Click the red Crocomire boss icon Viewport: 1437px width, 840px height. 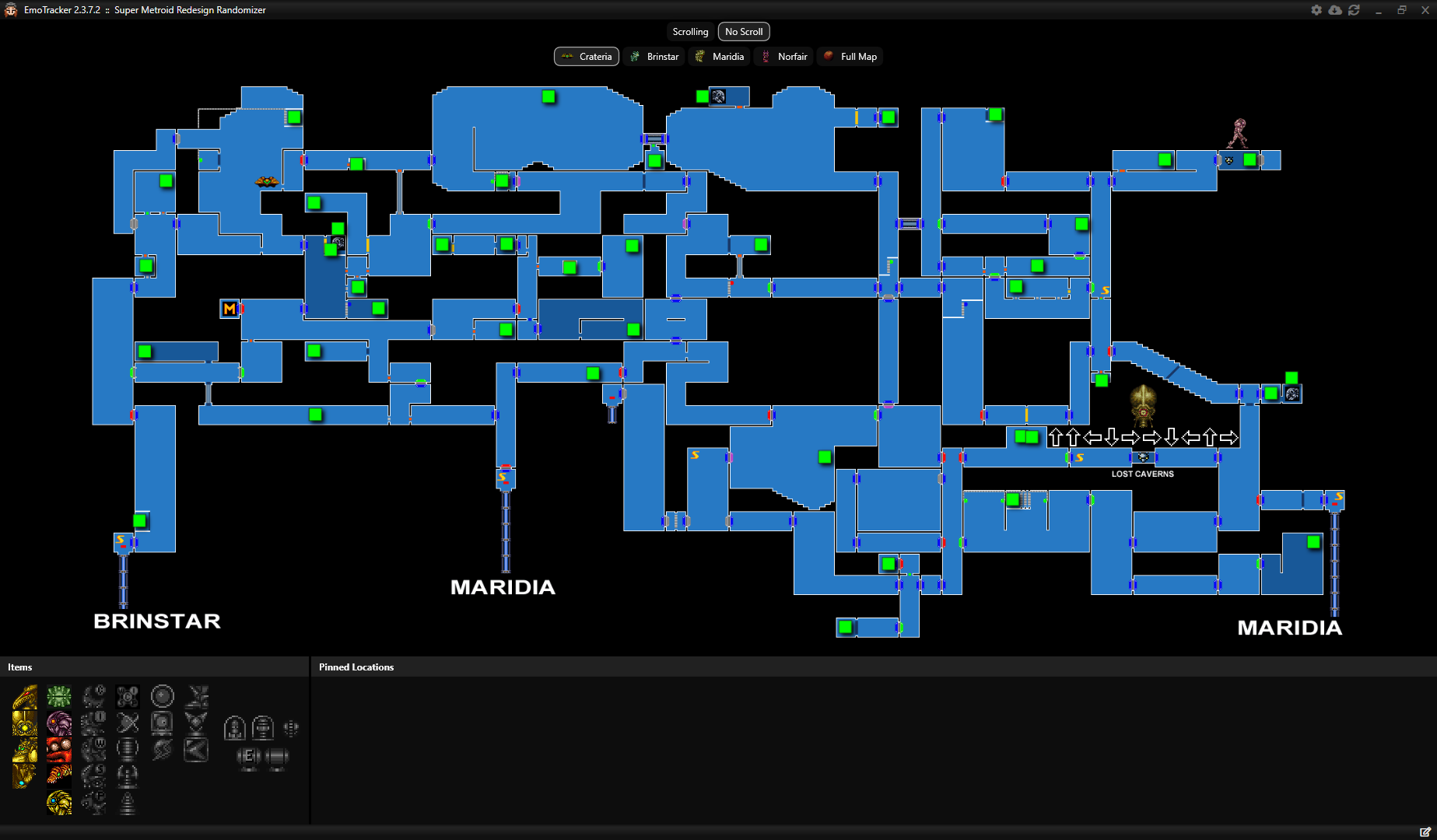coord(59,749)
